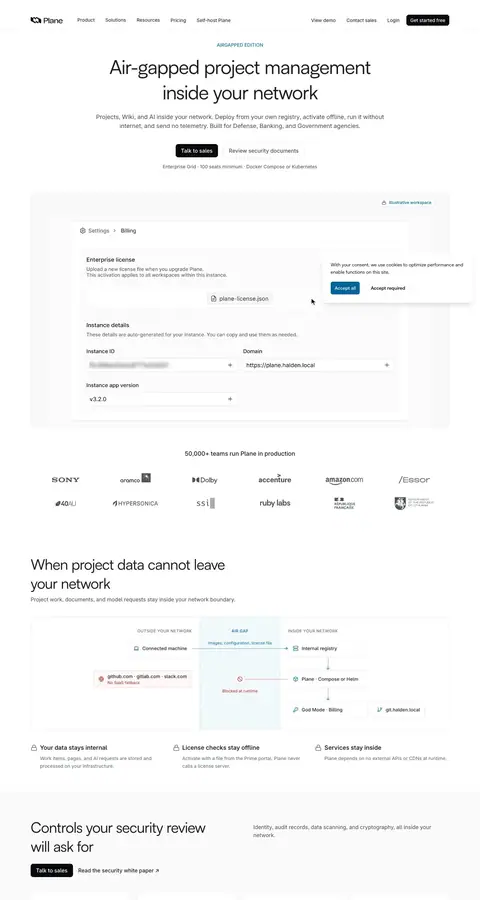Click the Domain field showing plane.halden.local
The image size is (480, 900).
(318, 365)
